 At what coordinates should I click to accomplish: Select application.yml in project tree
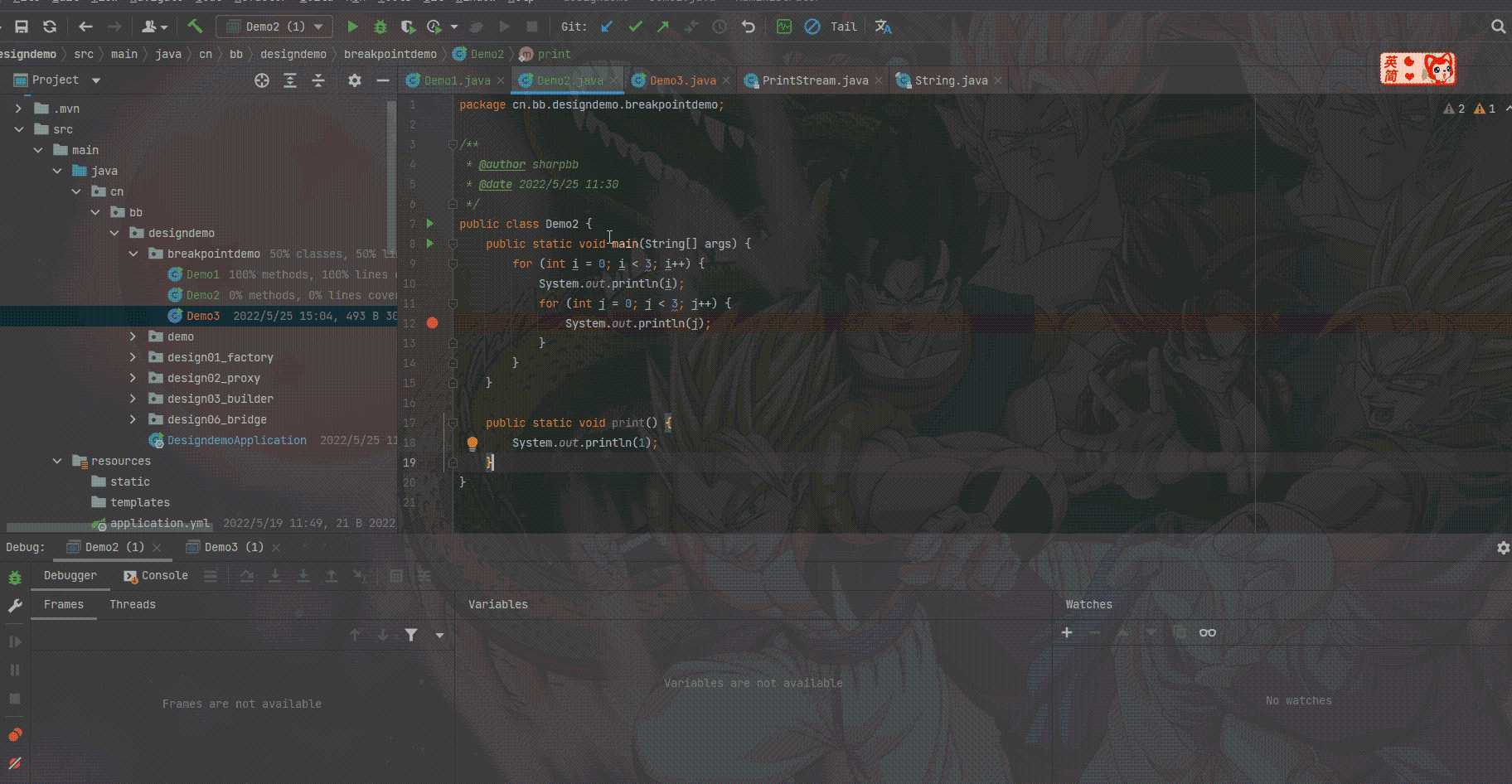coord(160,523)
